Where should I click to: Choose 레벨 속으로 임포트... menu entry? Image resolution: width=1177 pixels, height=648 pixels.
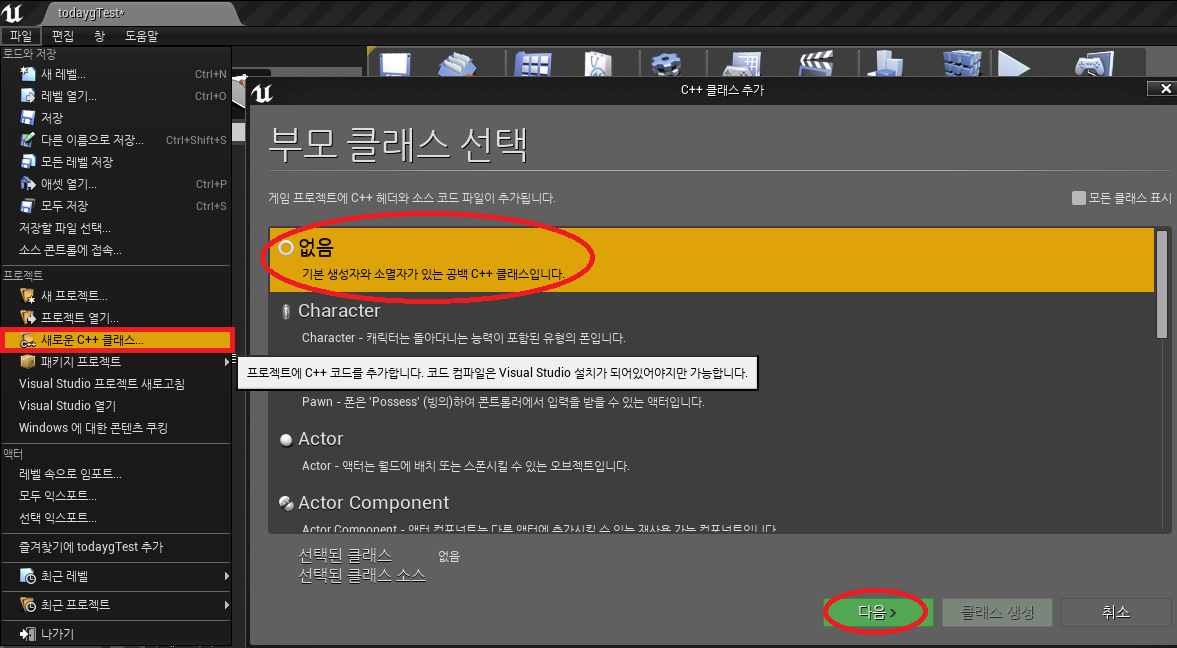(x=116, y=474)
